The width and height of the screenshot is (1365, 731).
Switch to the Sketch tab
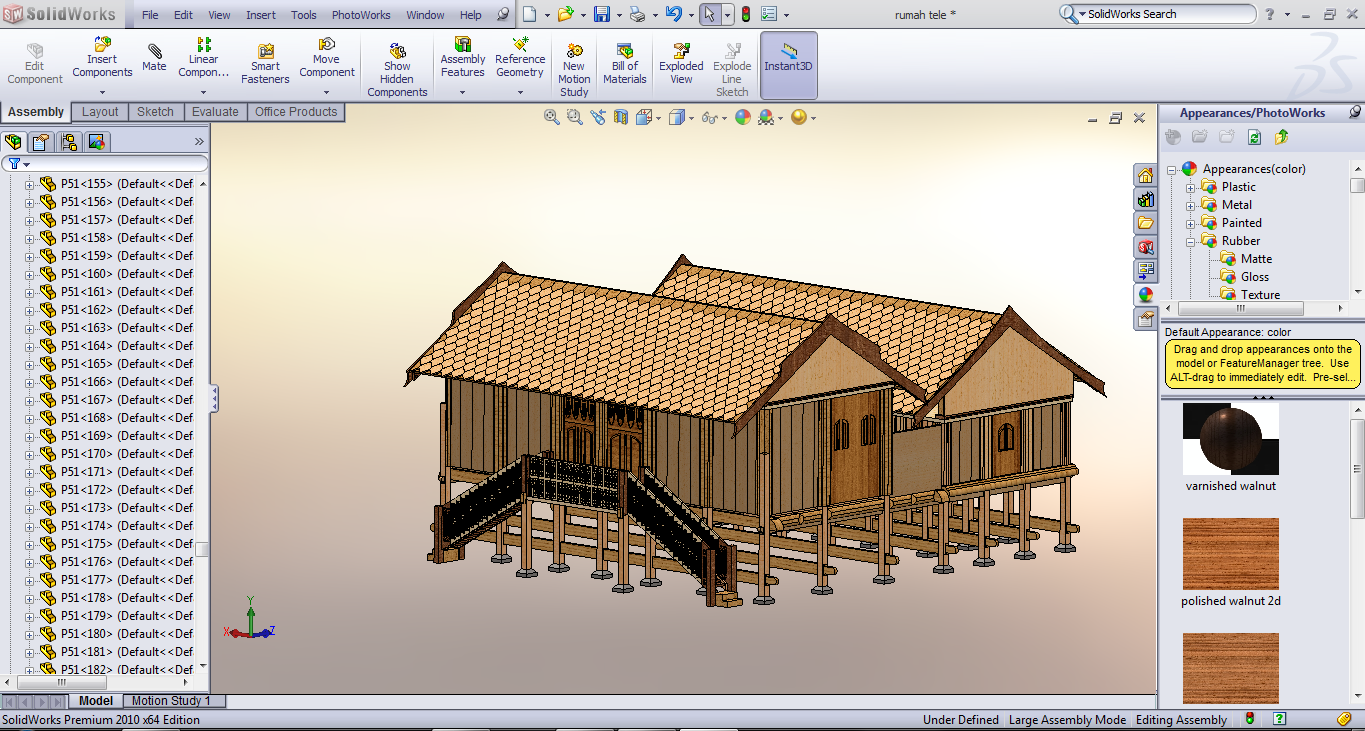click(155, 112)
